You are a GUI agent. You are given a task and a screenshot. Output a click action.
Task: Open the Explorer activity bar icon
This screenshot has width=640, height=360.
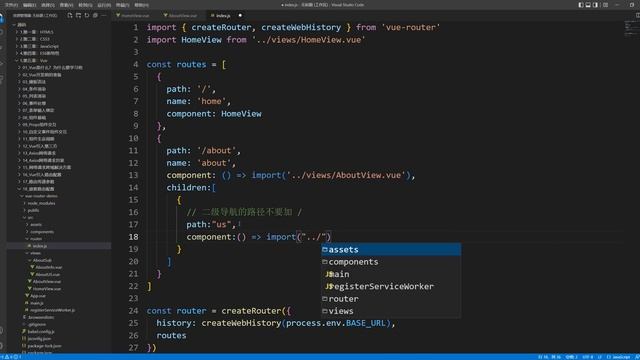pyautogui.click(x=2, y=18)
